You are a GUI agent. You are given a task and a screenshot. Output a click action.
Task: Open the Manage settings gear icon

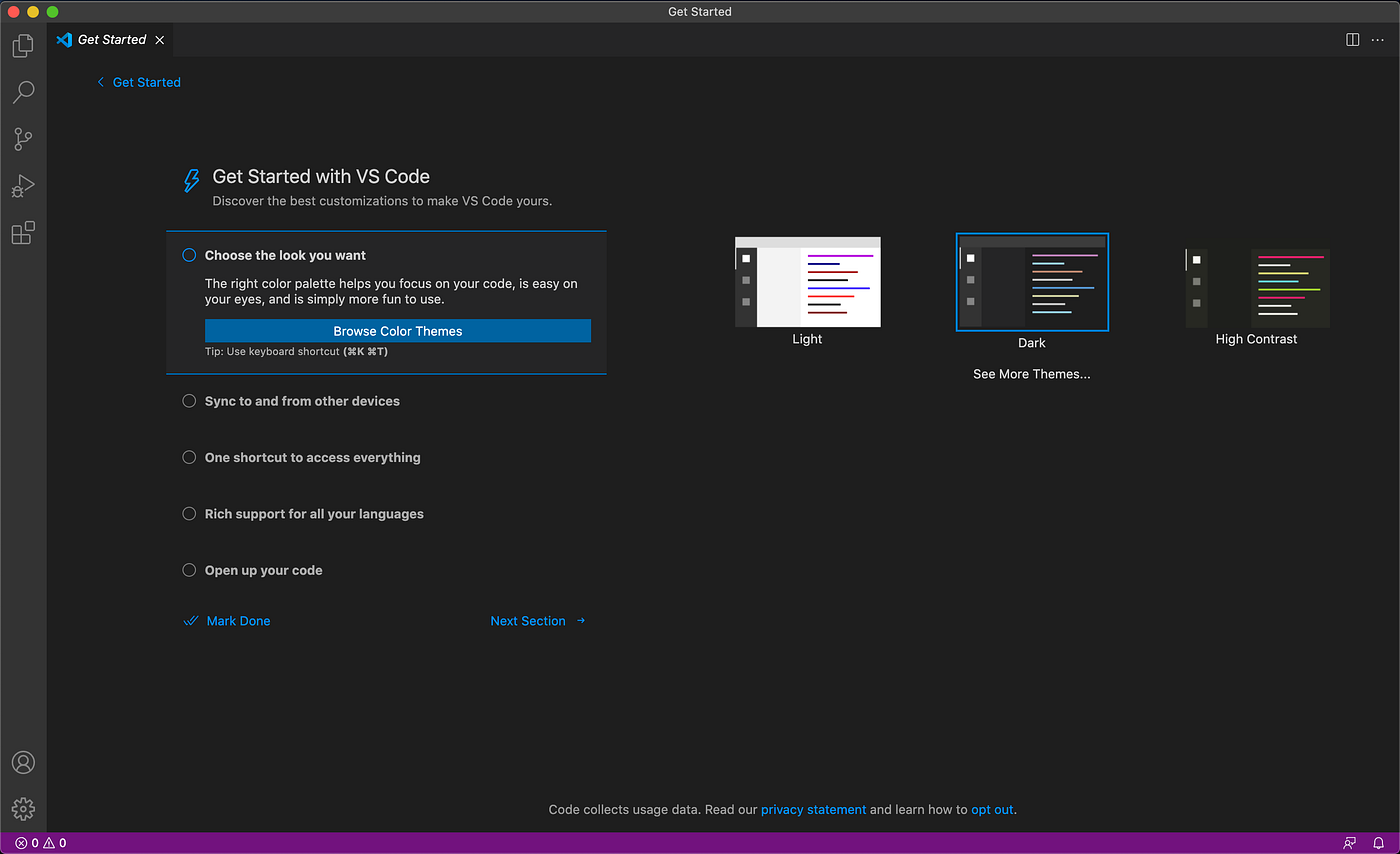click(x=22, y=809)
